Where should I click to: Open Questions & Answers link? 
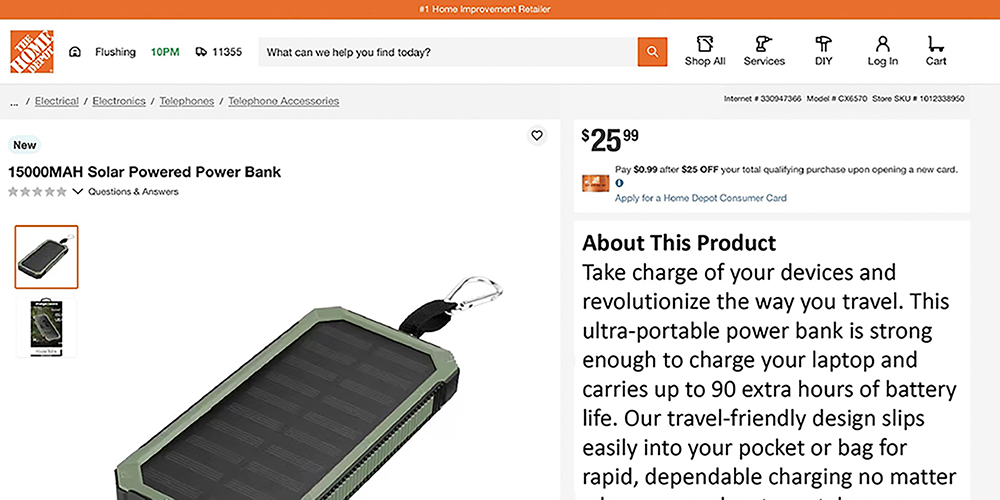click(133, 191)
